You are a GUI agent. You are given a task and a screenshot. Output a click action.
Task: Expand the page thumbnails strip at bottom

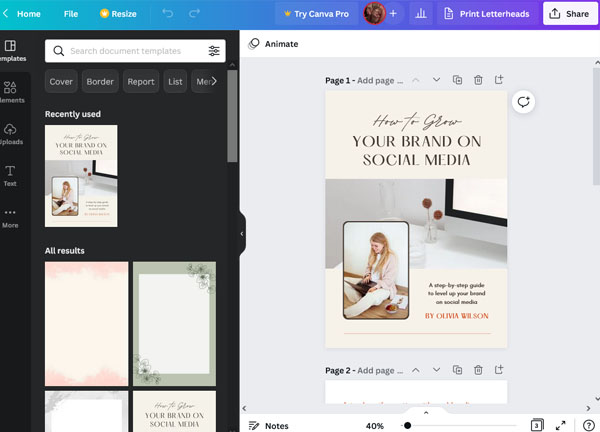(x=426, y=412)
